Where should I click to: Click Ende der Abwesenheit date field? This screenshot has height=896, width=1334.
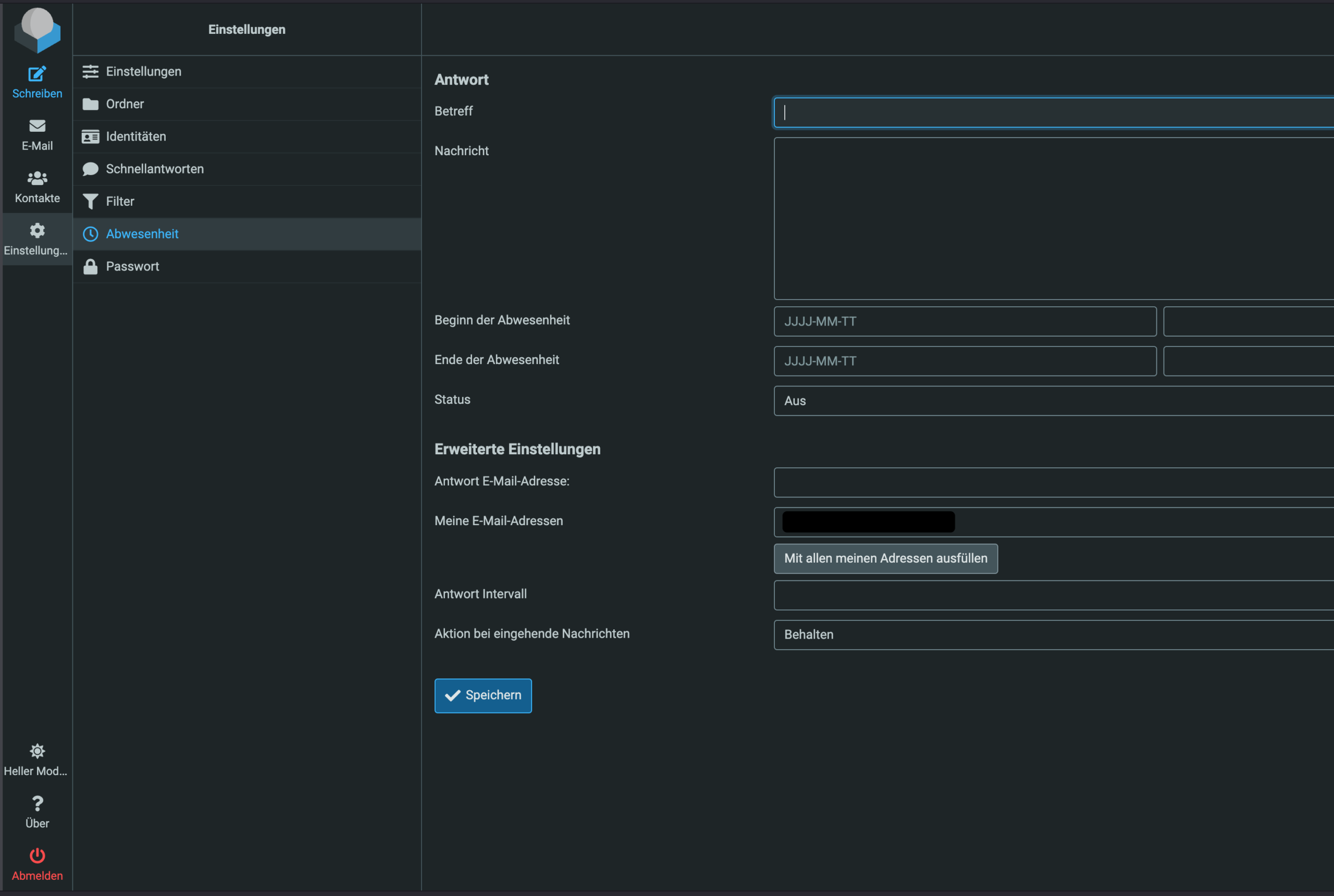coord(965,361)
